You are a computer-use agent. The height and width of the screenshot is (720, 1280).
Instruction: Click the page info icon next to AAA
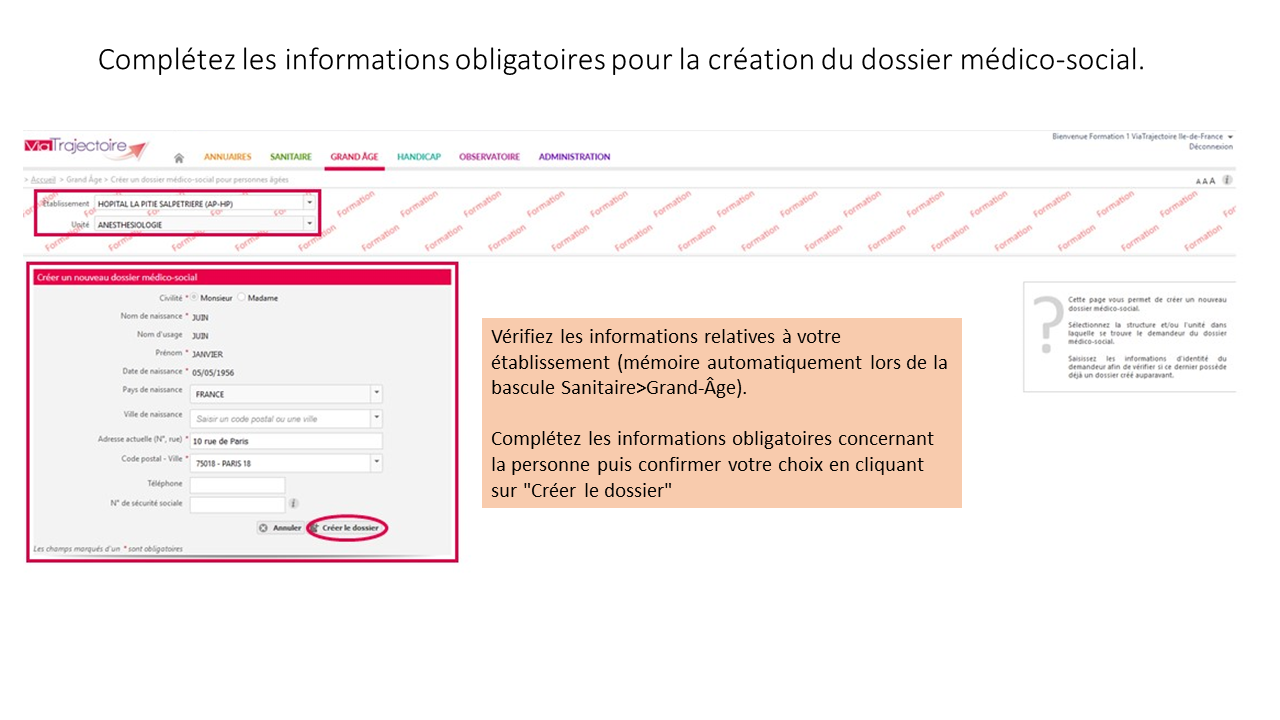(x=1227, y=181)
